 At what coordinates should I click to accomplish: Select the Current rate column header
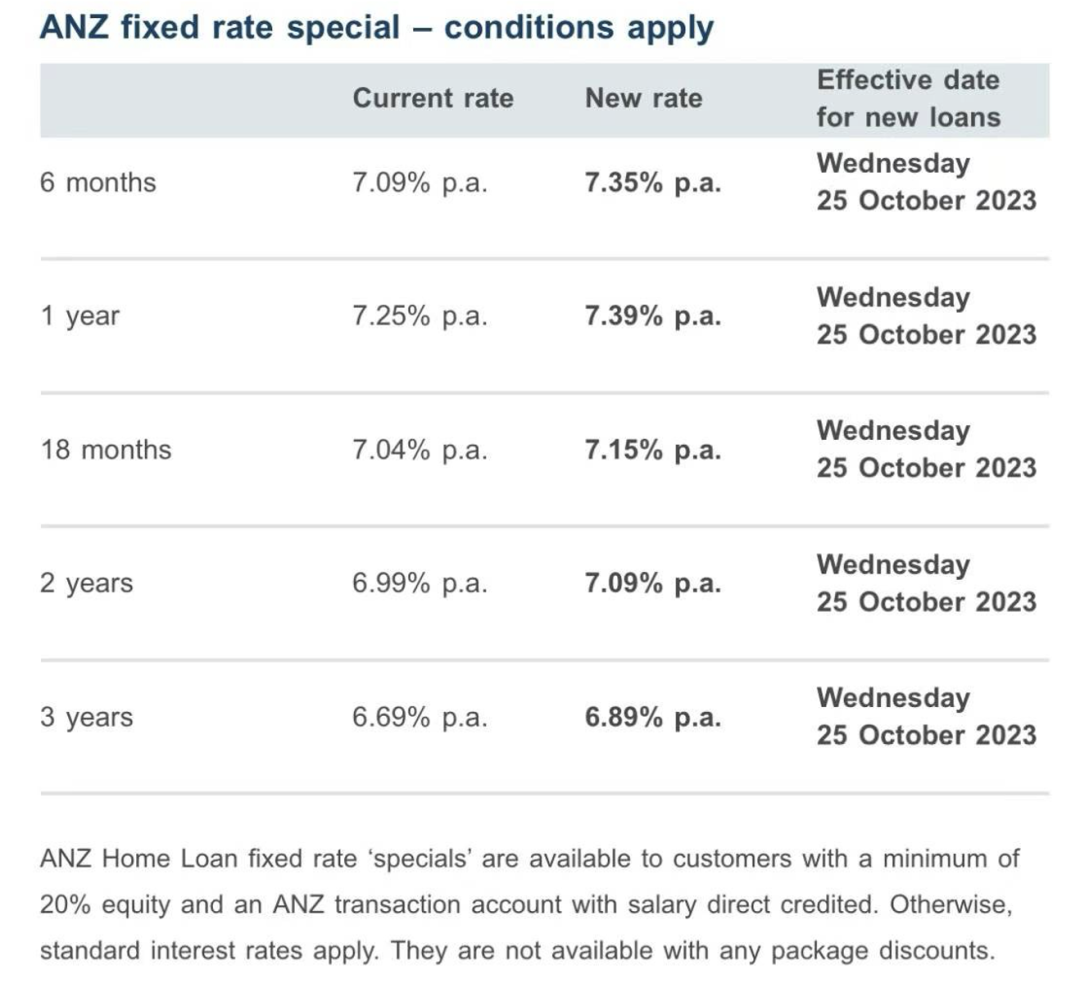click(433, 98)
